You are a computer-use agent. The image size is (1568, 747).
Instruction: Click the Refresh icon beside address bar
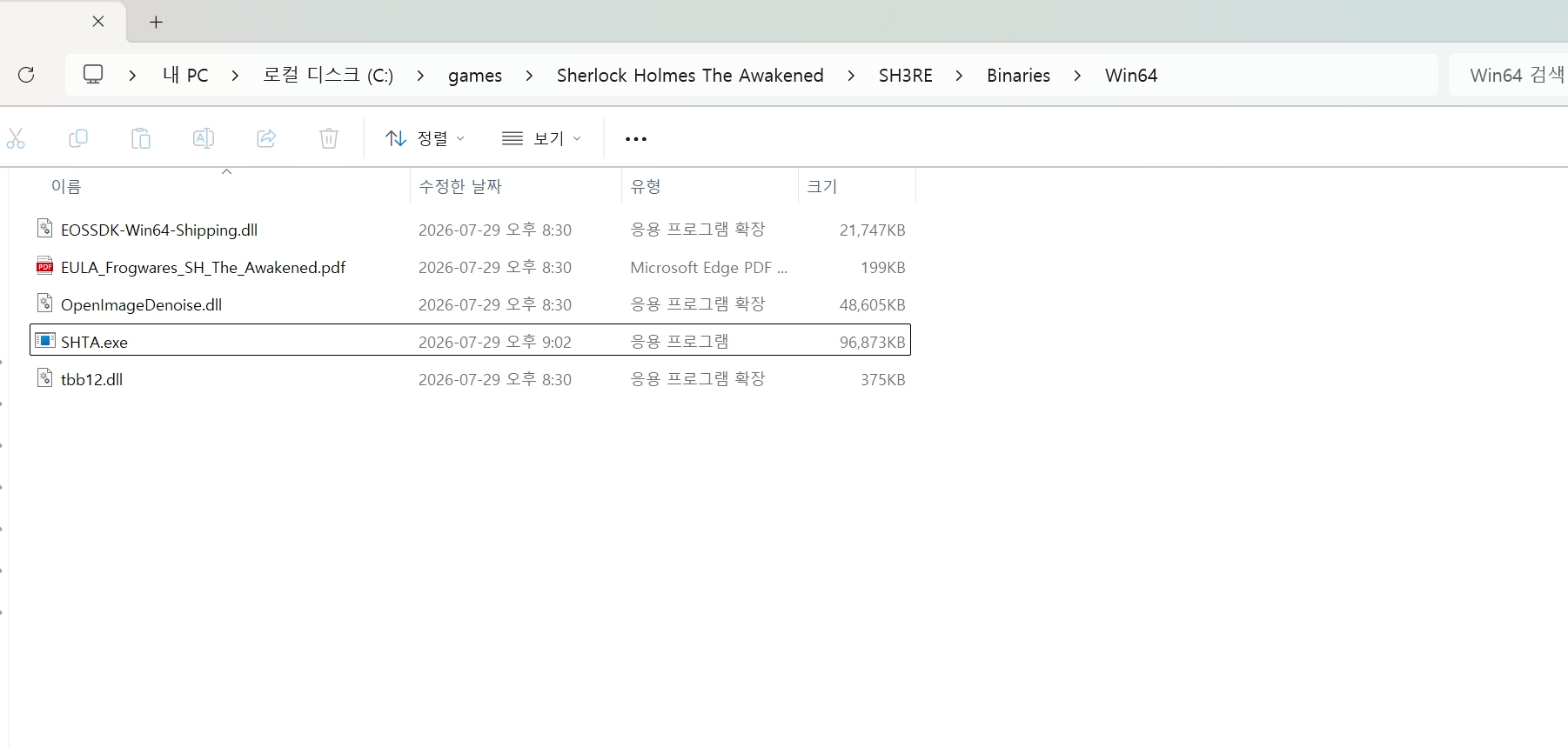26,75
